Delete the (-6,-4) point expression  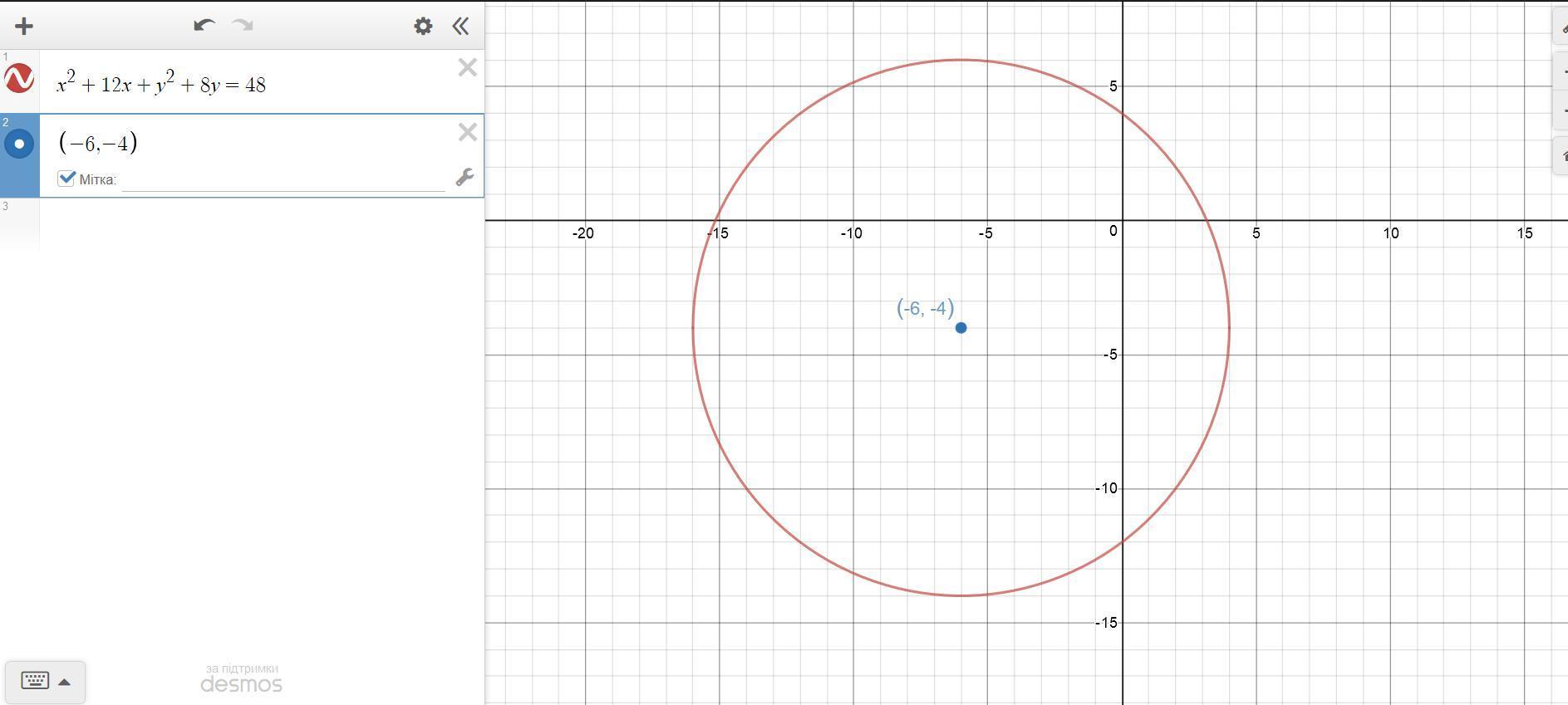467,132
